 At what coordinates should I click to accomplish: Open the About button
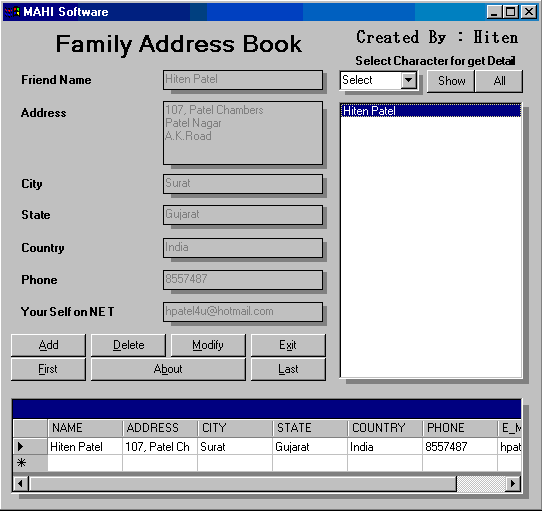(168, 369)
